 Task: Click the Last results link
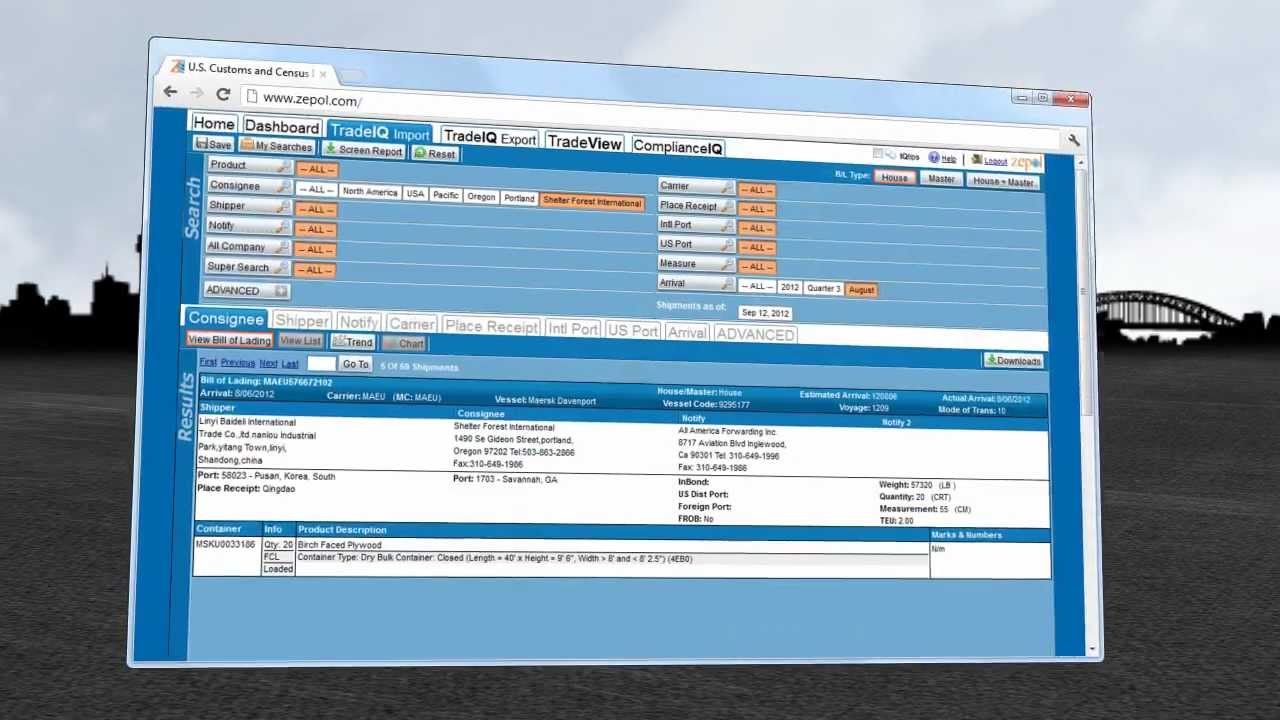pos(290,364)
